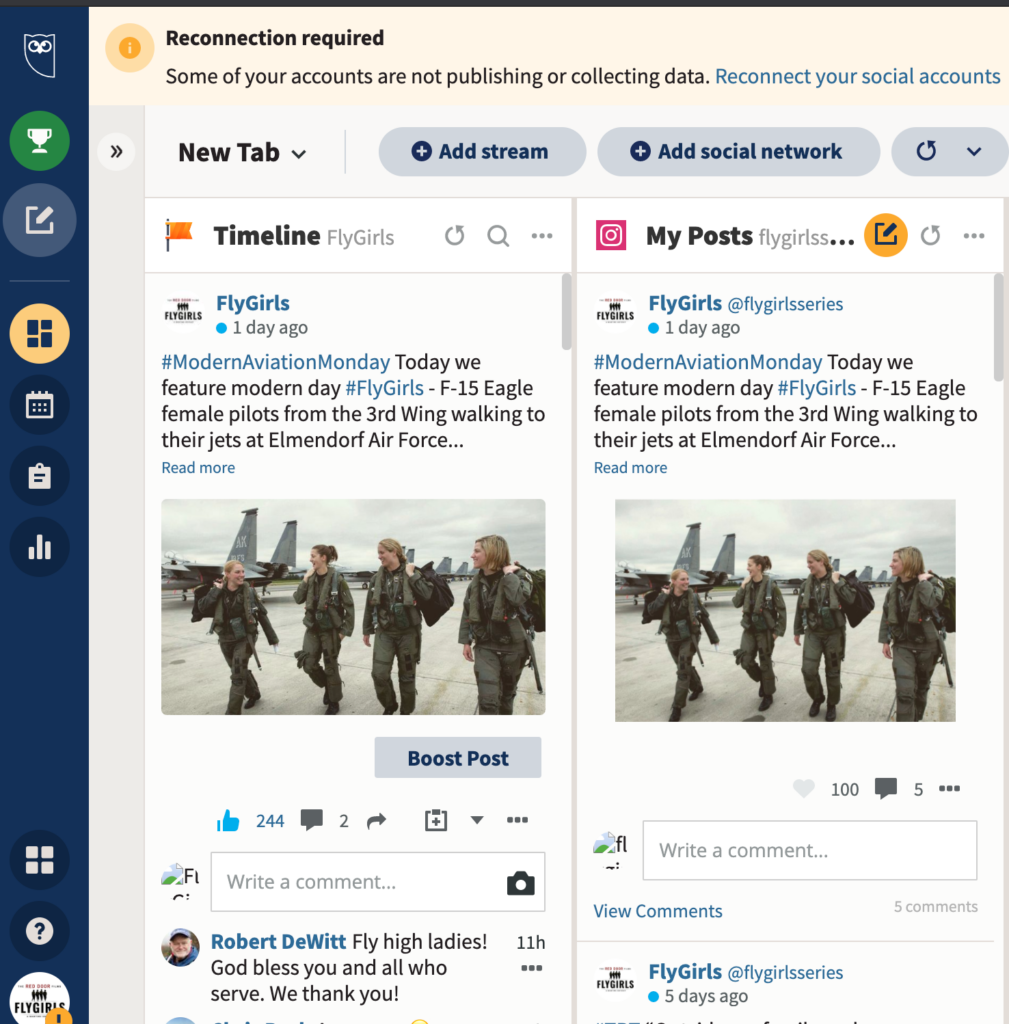Click the comment bubble with 2 comments
Image resolution: width=1009 pixels, height=1024 pixels.
click(312, 820)
